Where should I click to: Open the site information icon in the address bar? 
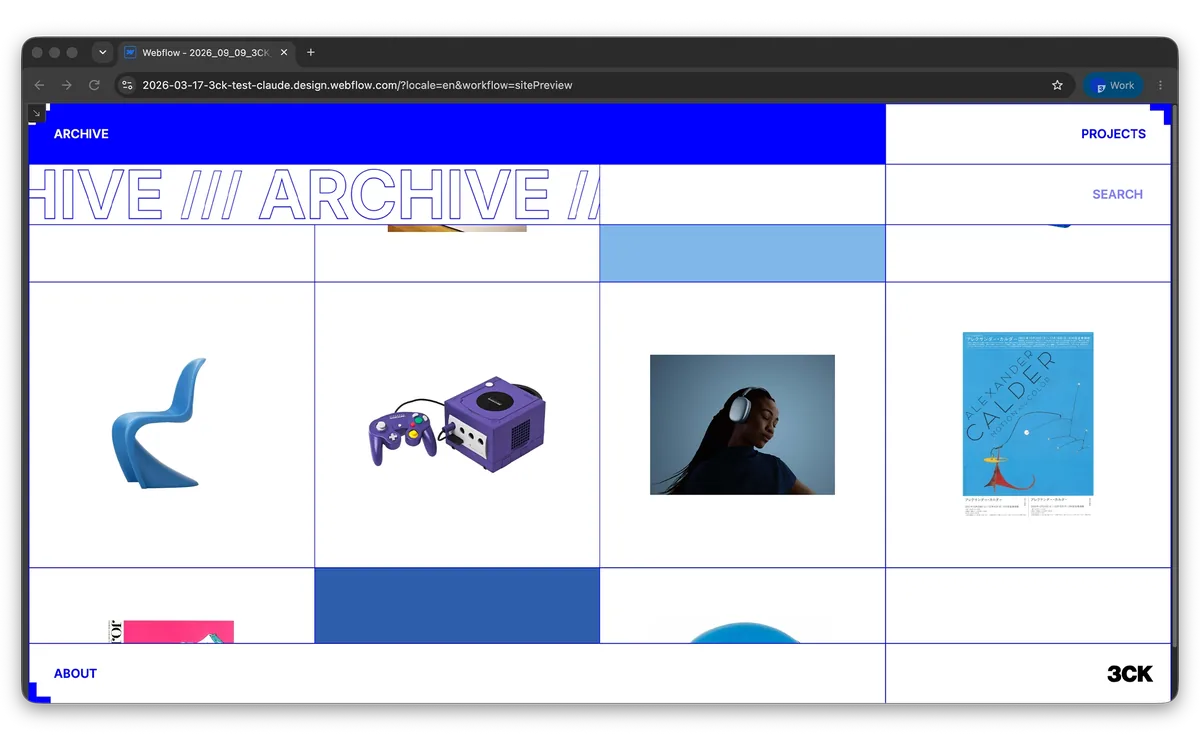pos(127,85)
